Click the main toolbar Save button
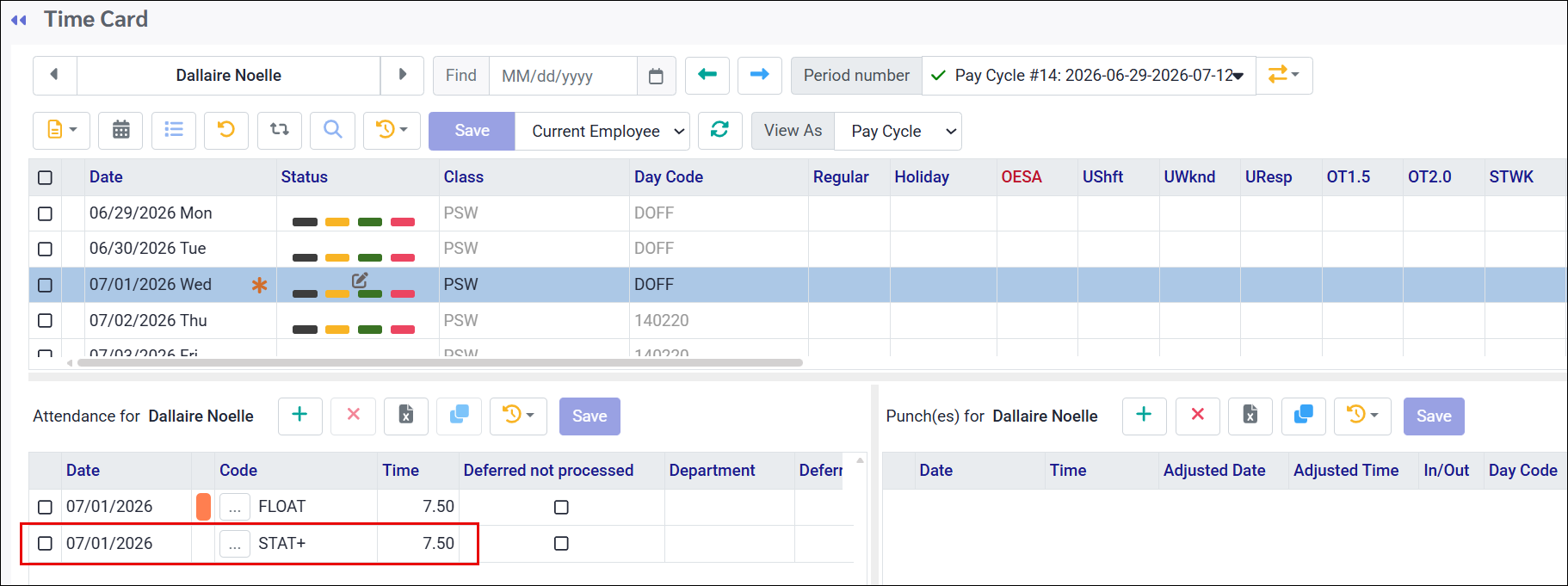The image size is (1568, 586). click(472, 130)
